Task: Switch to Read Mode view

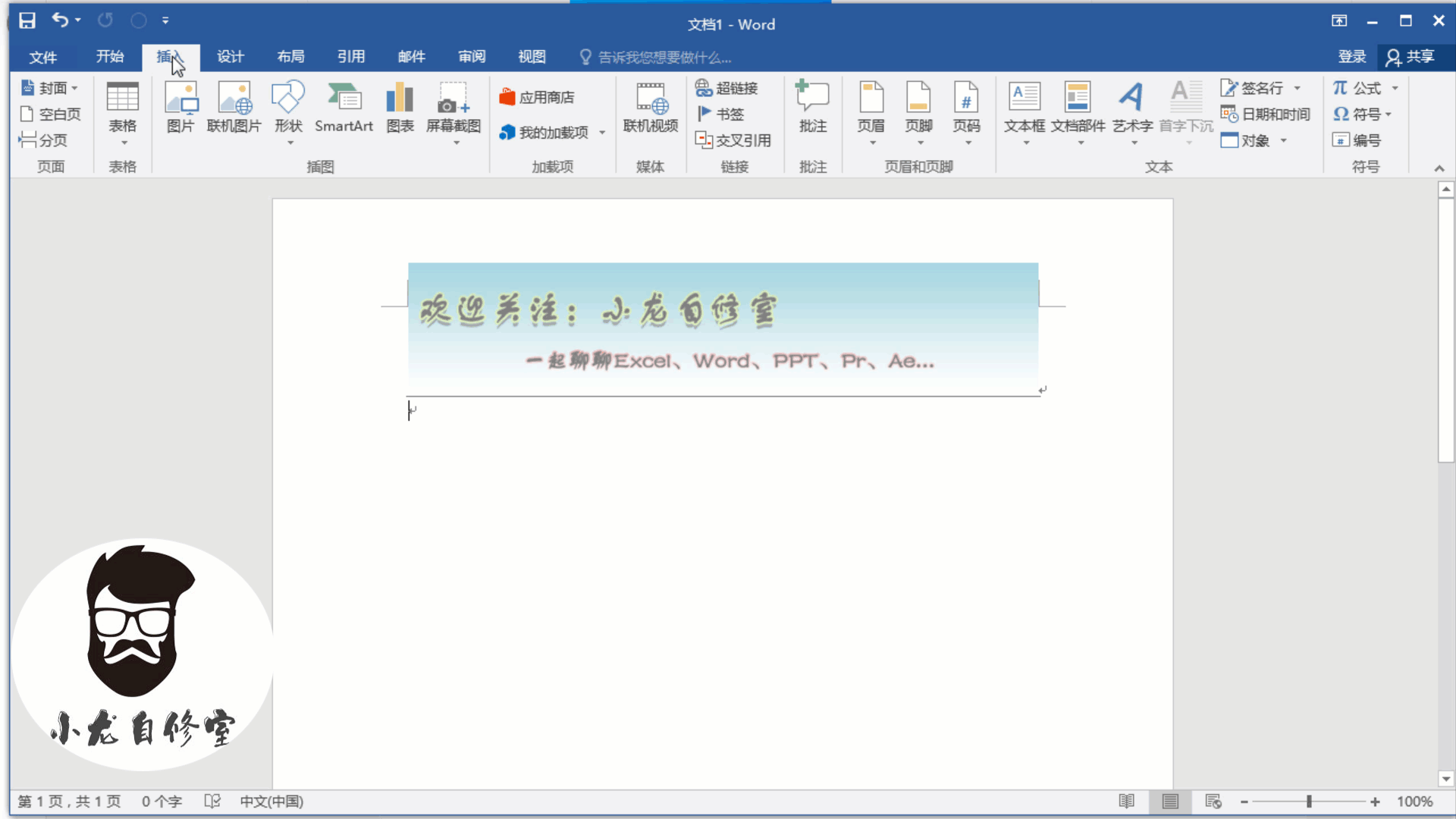Action: coord(1127,802)
